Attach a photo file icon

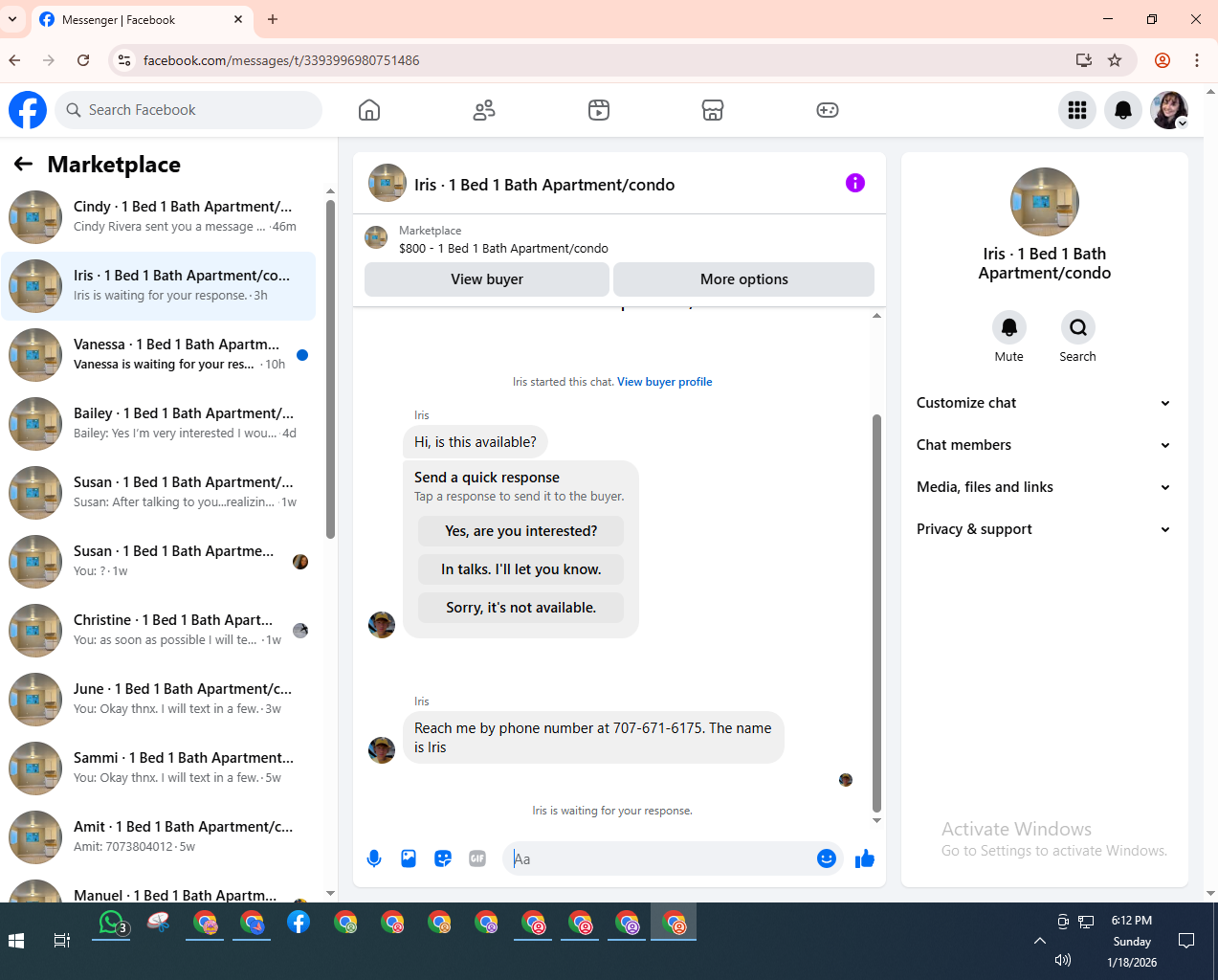coord(409,858)
